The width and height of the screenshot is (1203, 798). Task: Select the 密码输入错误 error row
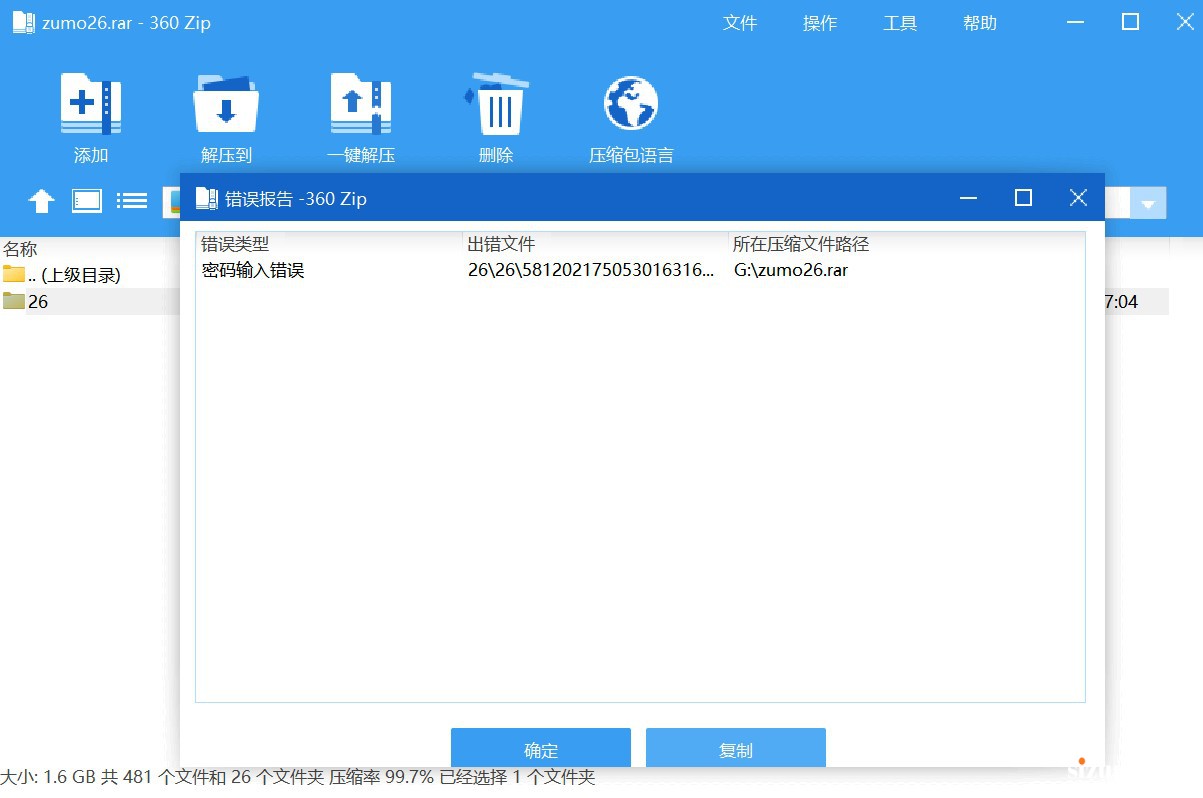click(x=253, y=270)
